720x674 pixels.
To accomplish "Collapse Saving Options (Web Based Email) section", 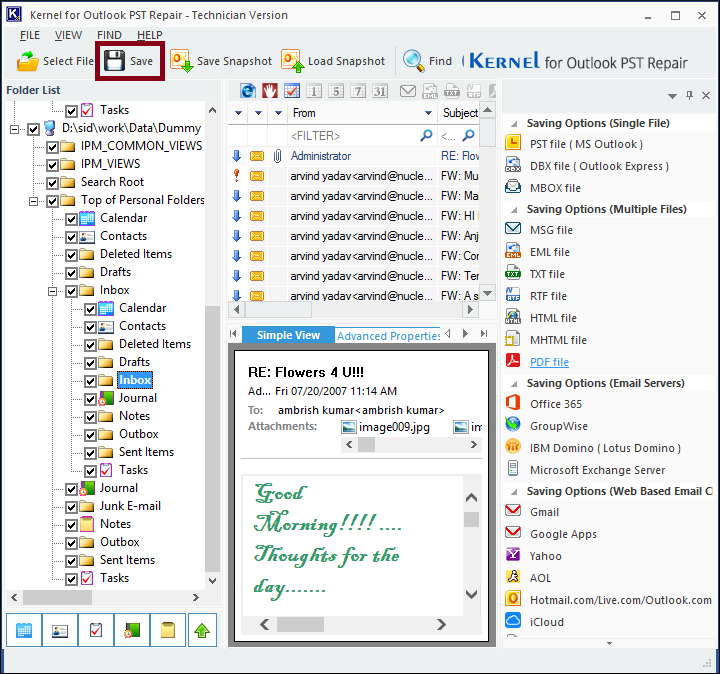I will tap(514, 492).
